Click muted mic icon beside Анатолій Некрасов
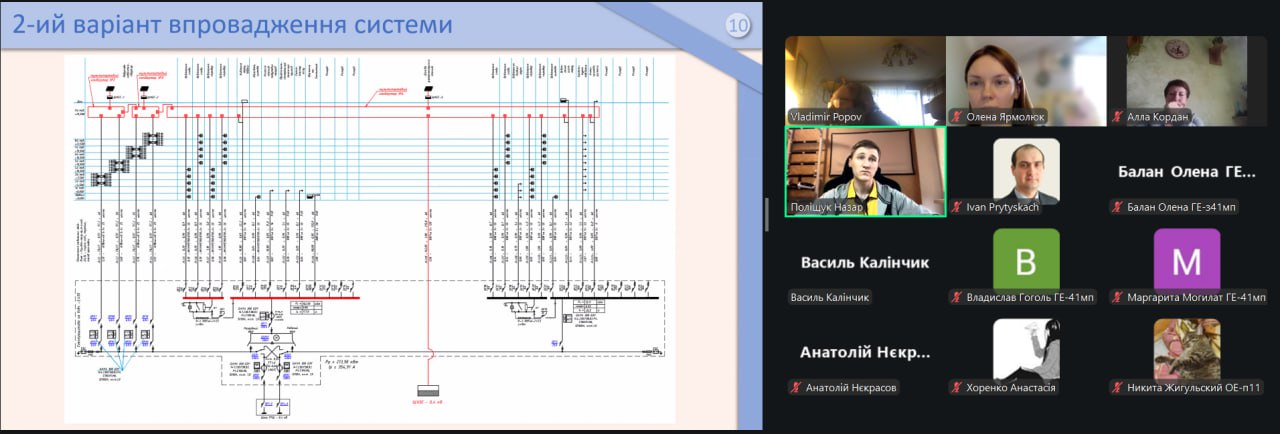 [x=796, y=388]
